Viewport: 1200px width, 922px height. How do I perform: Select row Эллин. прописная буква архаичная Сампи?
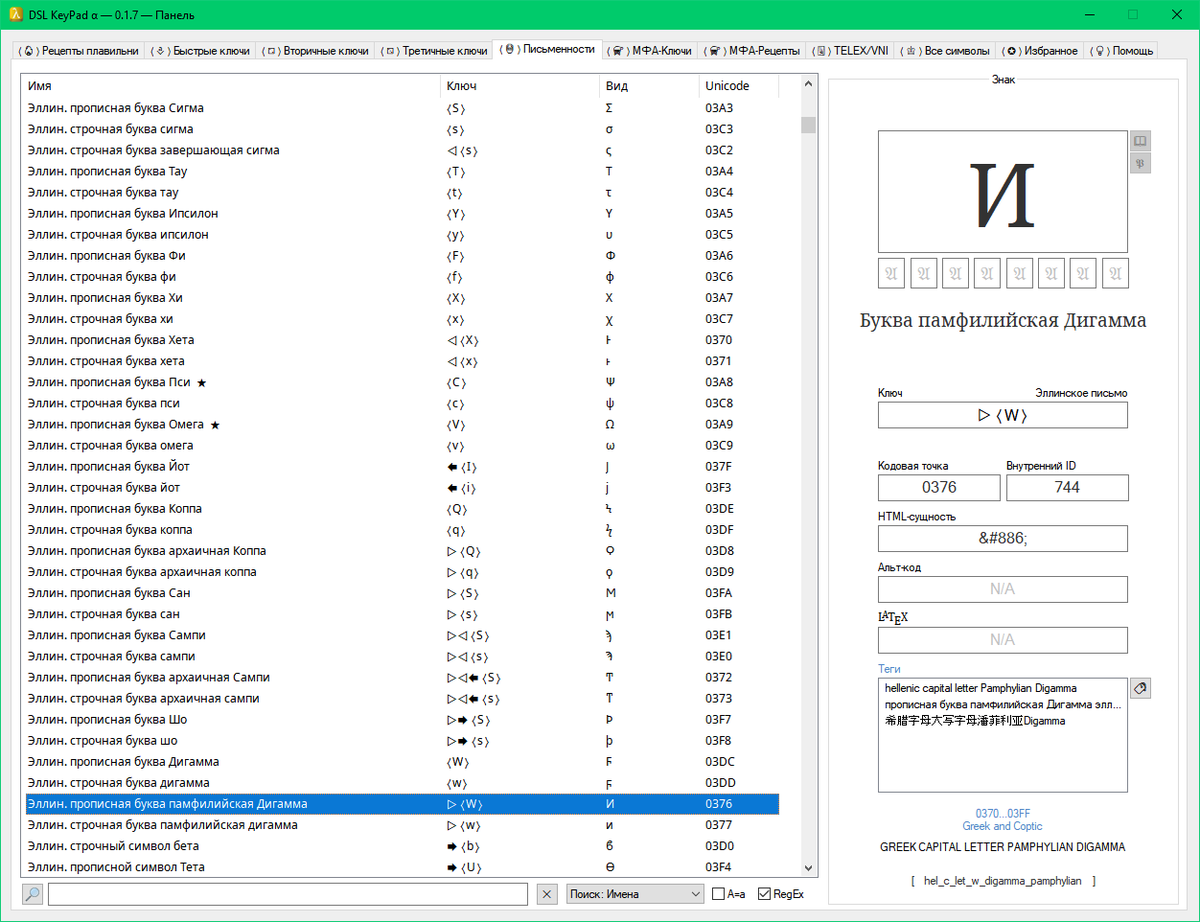pyautogui.click(x=402, y=677)
